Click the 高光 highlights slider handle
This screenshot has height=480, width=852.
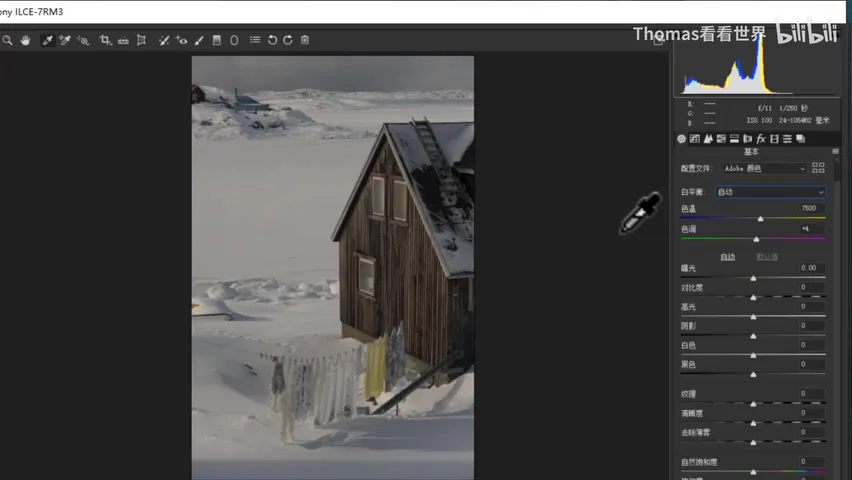click(753, 317)
